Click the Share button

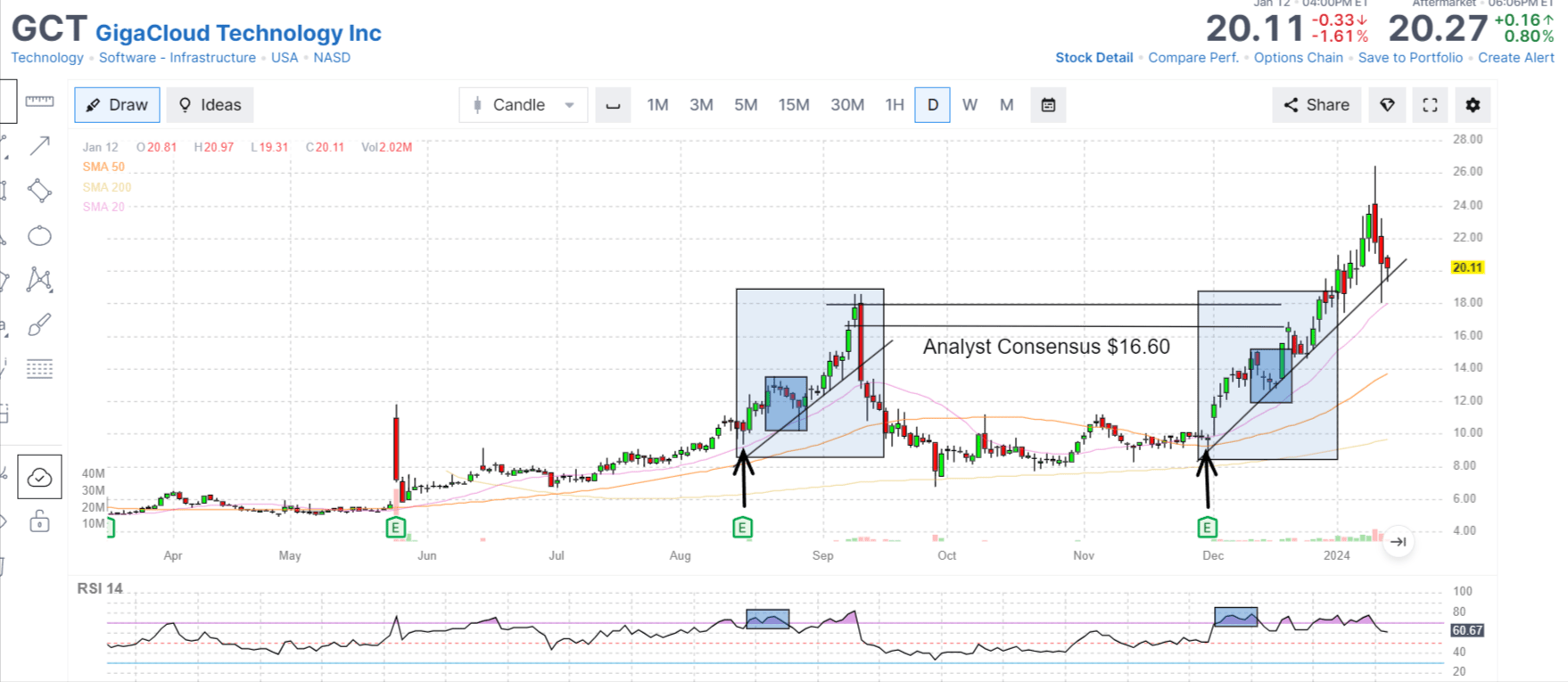pyautogui.click(x=1316, y=105)
